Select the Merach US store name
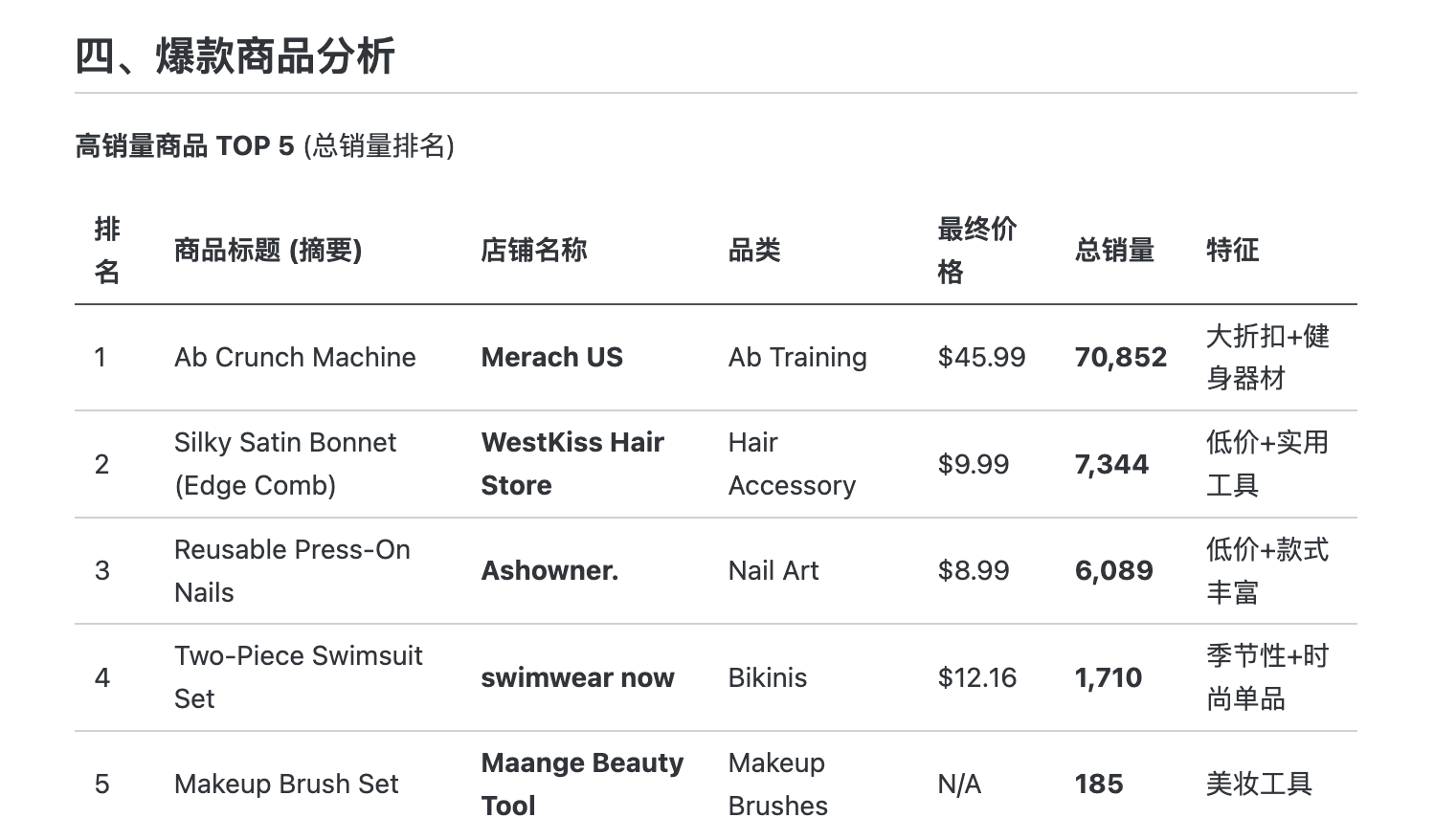Screen dimensions: 1434x840 click(x=552, y=358)
